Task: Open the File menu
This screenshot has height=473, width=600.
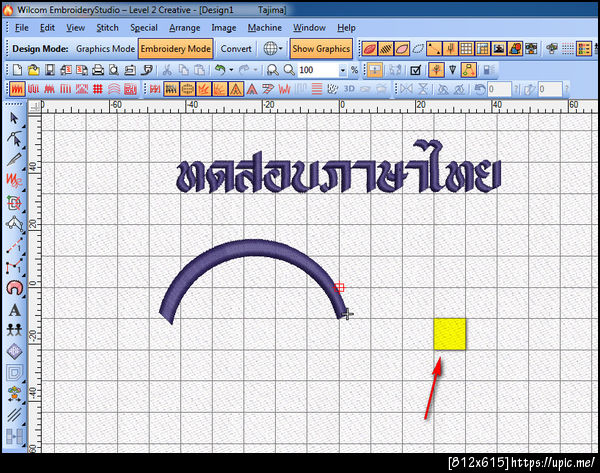Action: (x=22, y=28)
